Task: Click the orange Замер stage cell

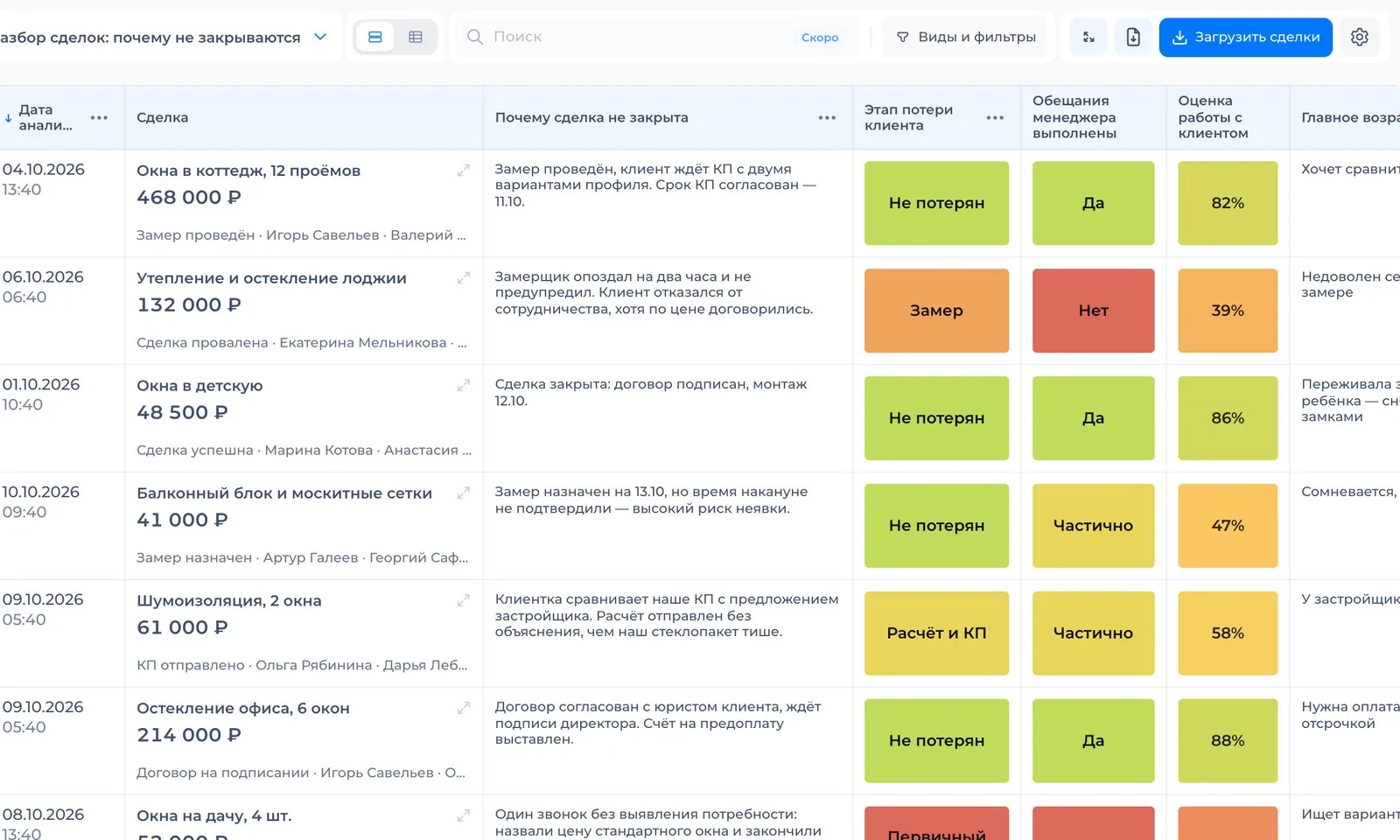Action: pyautogui.click(x=936, y=311)
